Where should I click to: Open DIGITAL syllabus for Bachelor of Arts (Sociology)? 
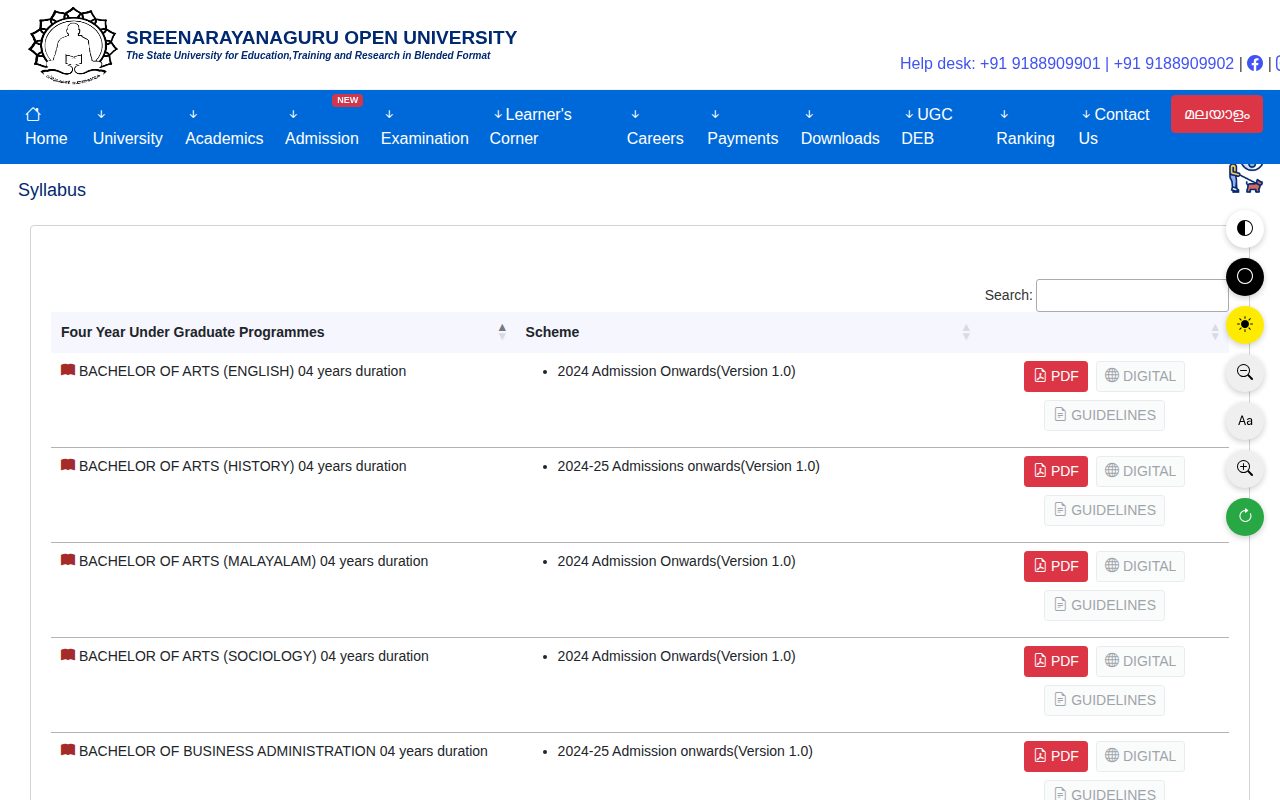(1140, 661)
